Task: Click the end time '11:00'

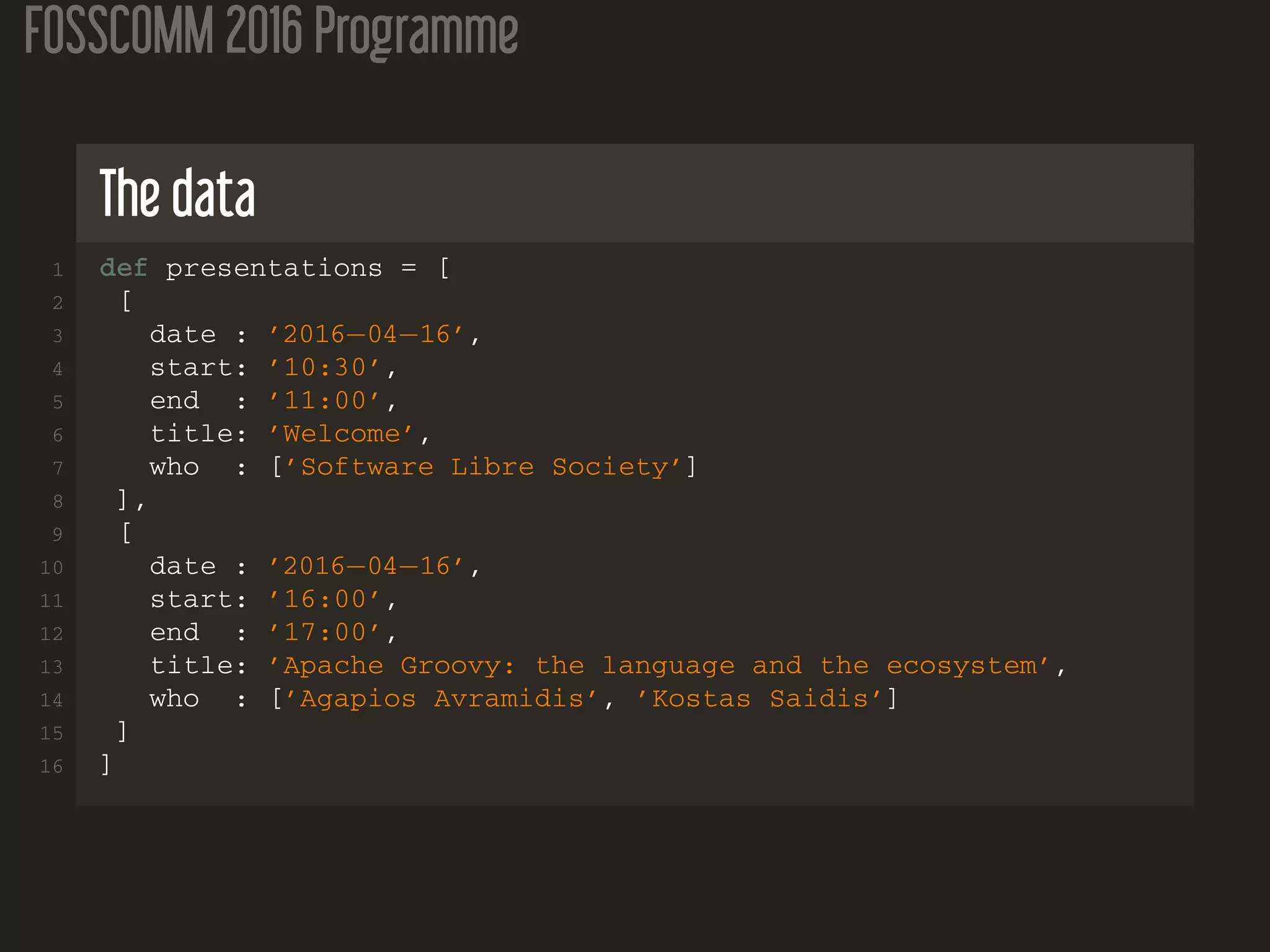Action: [324, 400]
